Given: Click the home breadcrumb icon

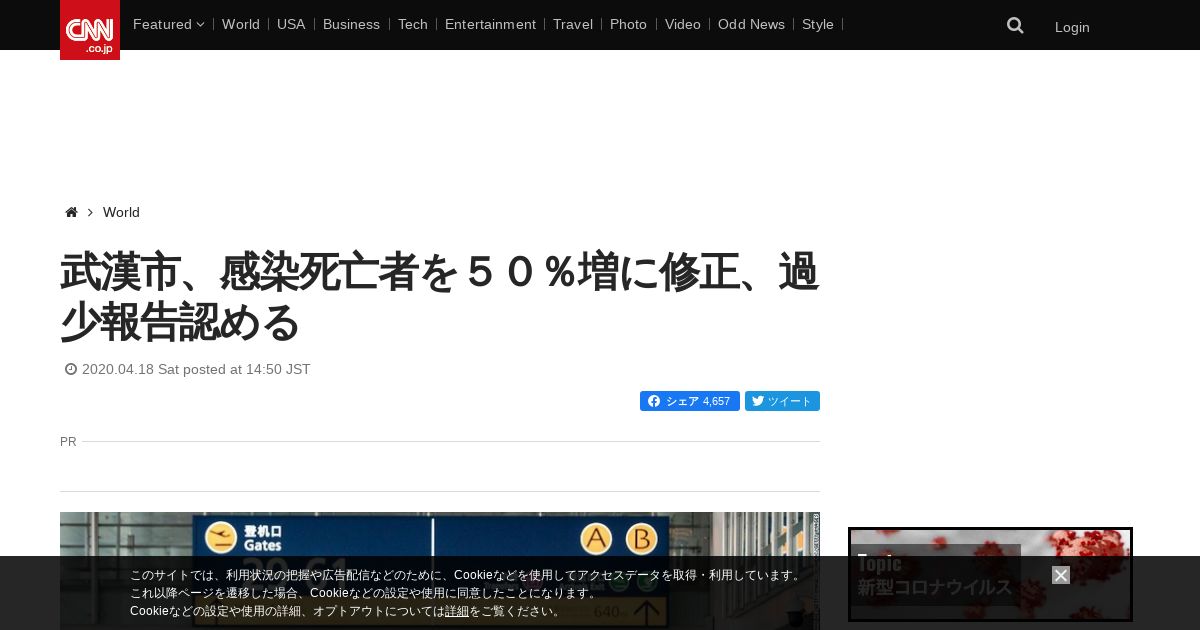Looking at the screenshot, I should [x=71, y=212].
